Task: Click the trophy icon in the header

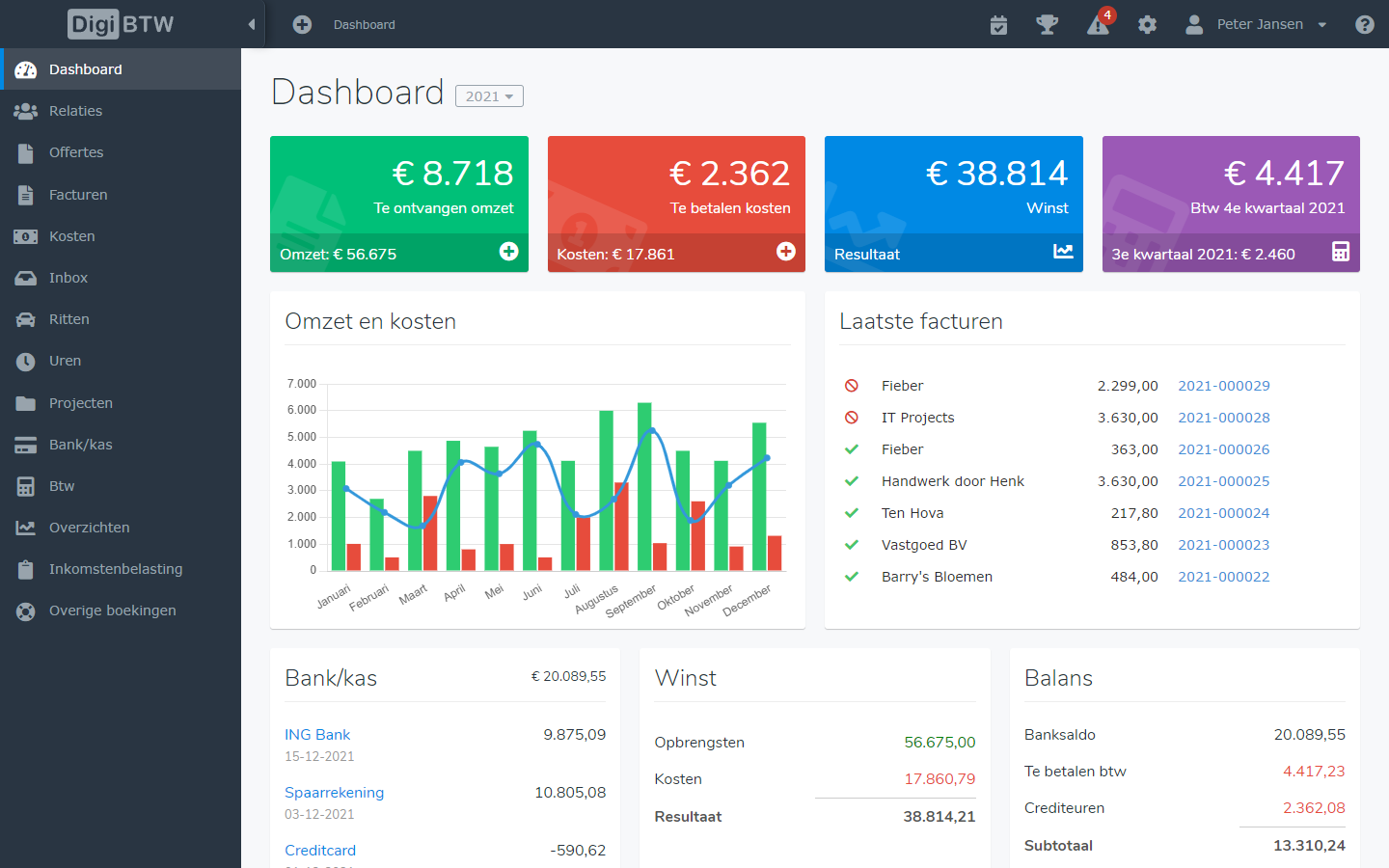Action: pos(1049,24)
